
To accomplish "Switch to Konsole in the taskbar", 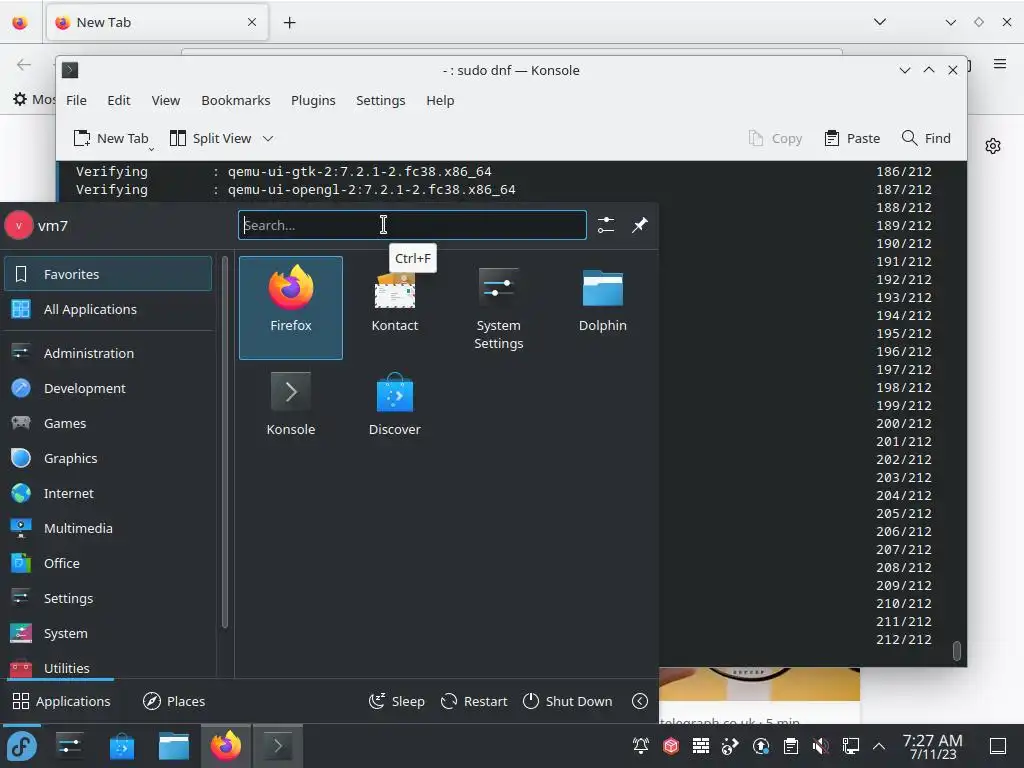I will click(x=278, y=746).
